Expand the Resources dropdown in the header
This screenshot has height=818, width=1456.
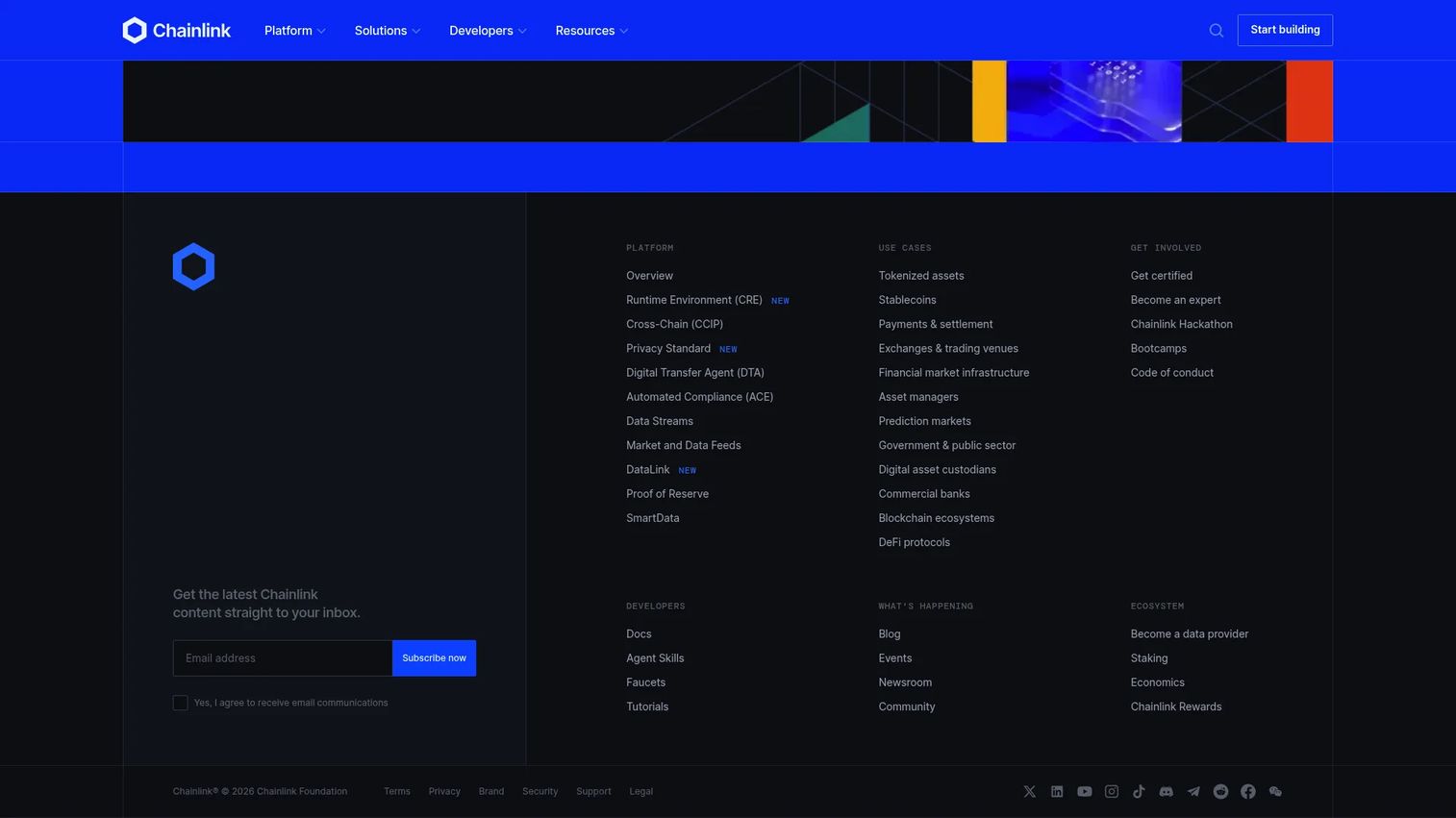[592, 31]
